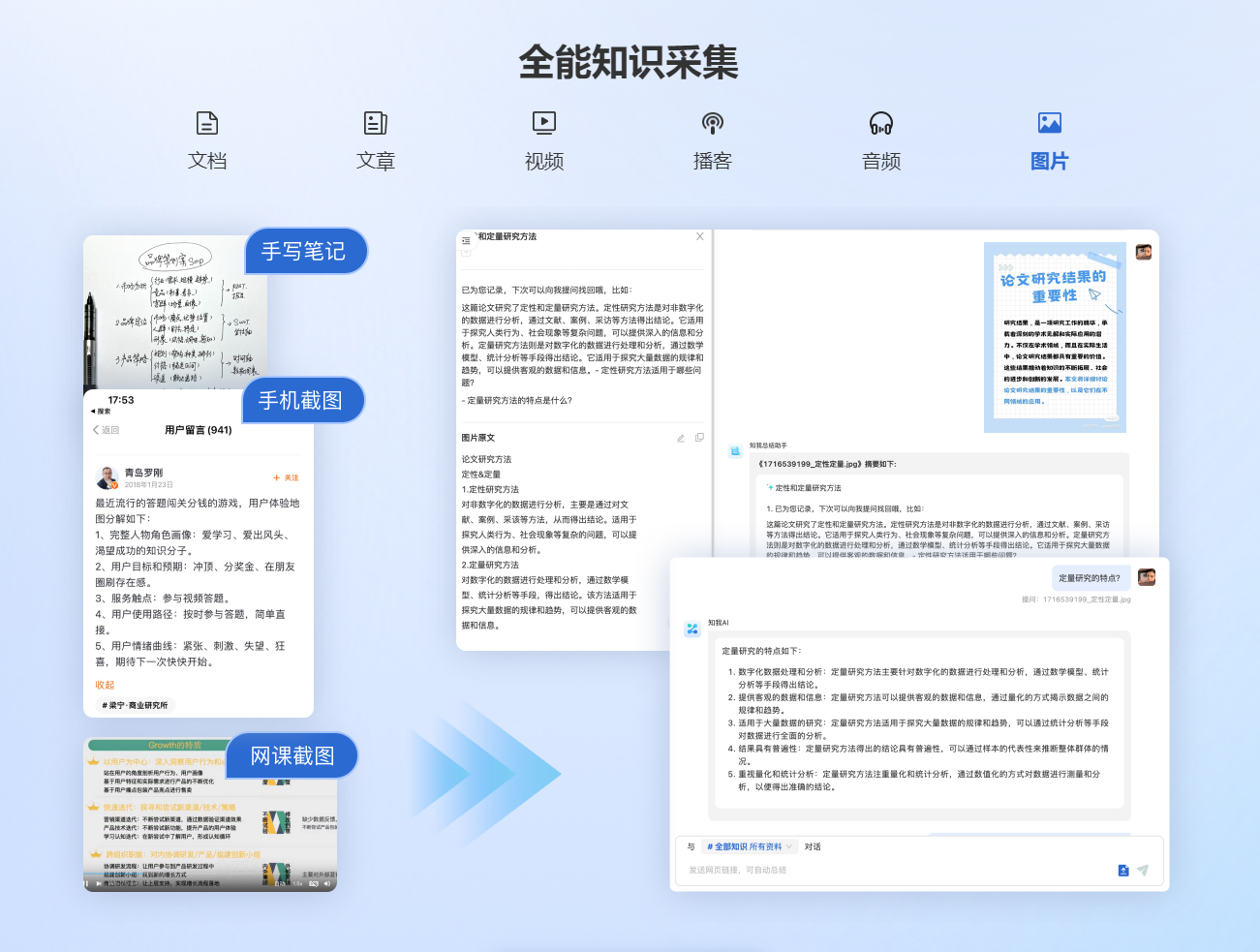1260x952 pixels.
Task: Click the 用户留言 (941) title
Action: coord(199,430)
